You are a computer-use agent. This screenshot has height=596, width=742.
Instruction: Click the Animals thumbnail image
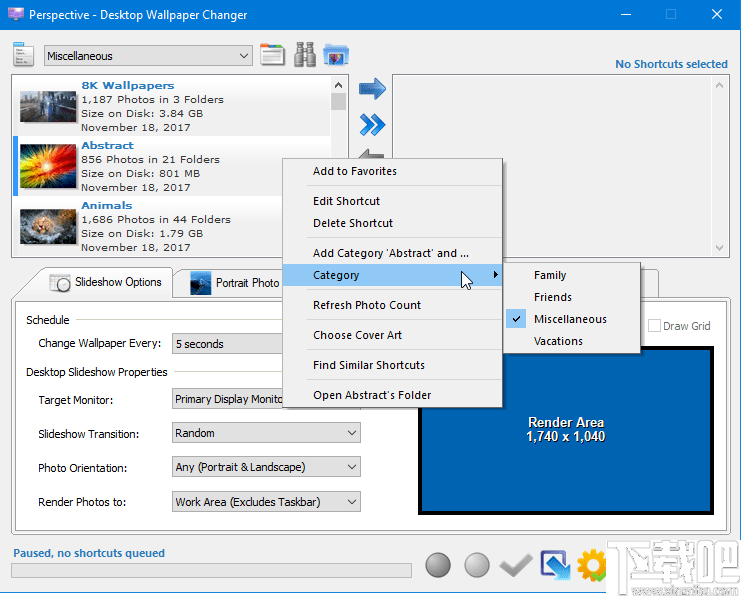pyautogui.click(x=48, y=226)
